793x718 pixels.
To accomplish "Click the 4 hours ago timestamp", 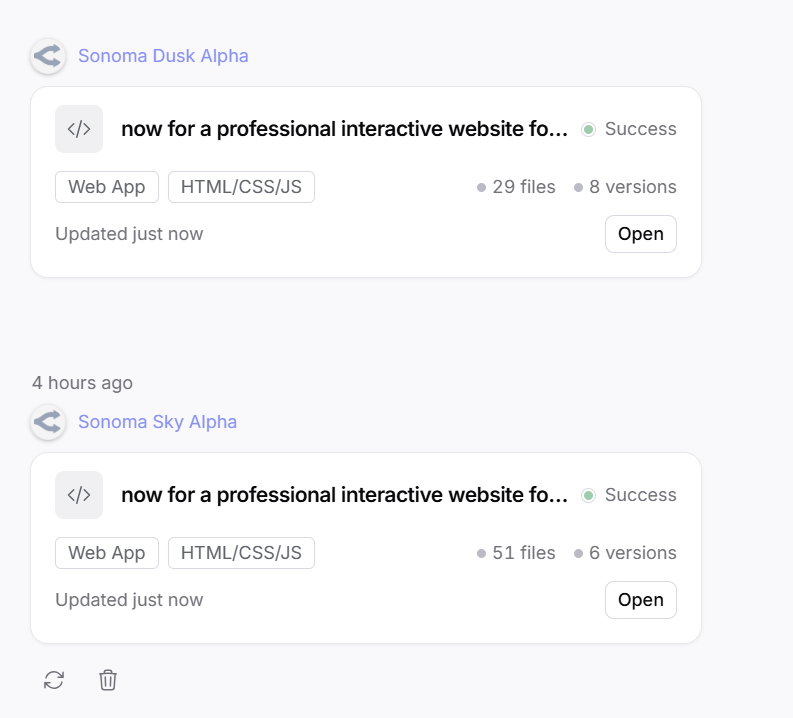I will 82,383.
